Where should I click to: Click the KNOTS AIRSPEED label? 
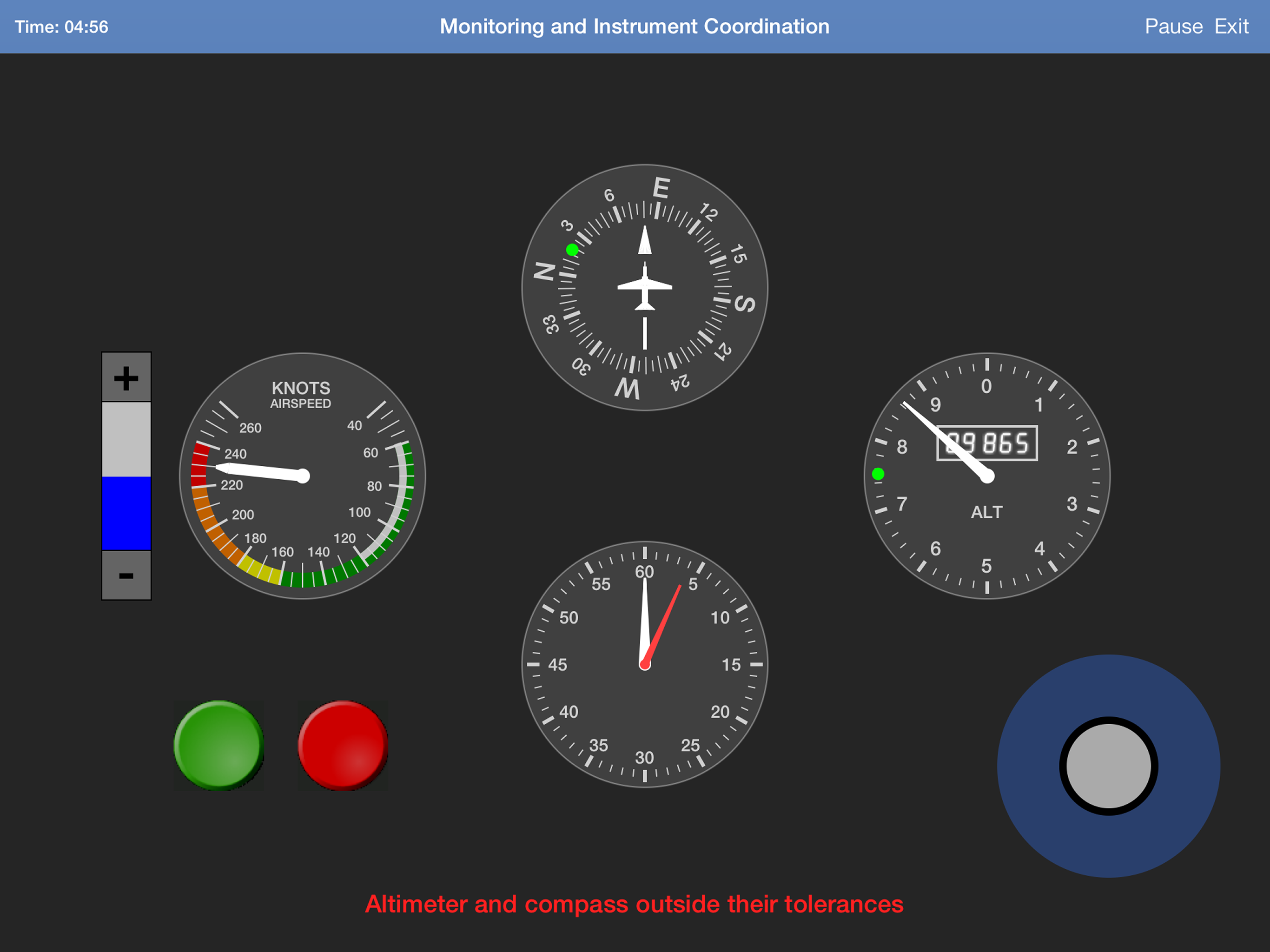click(x=301, y=395)
